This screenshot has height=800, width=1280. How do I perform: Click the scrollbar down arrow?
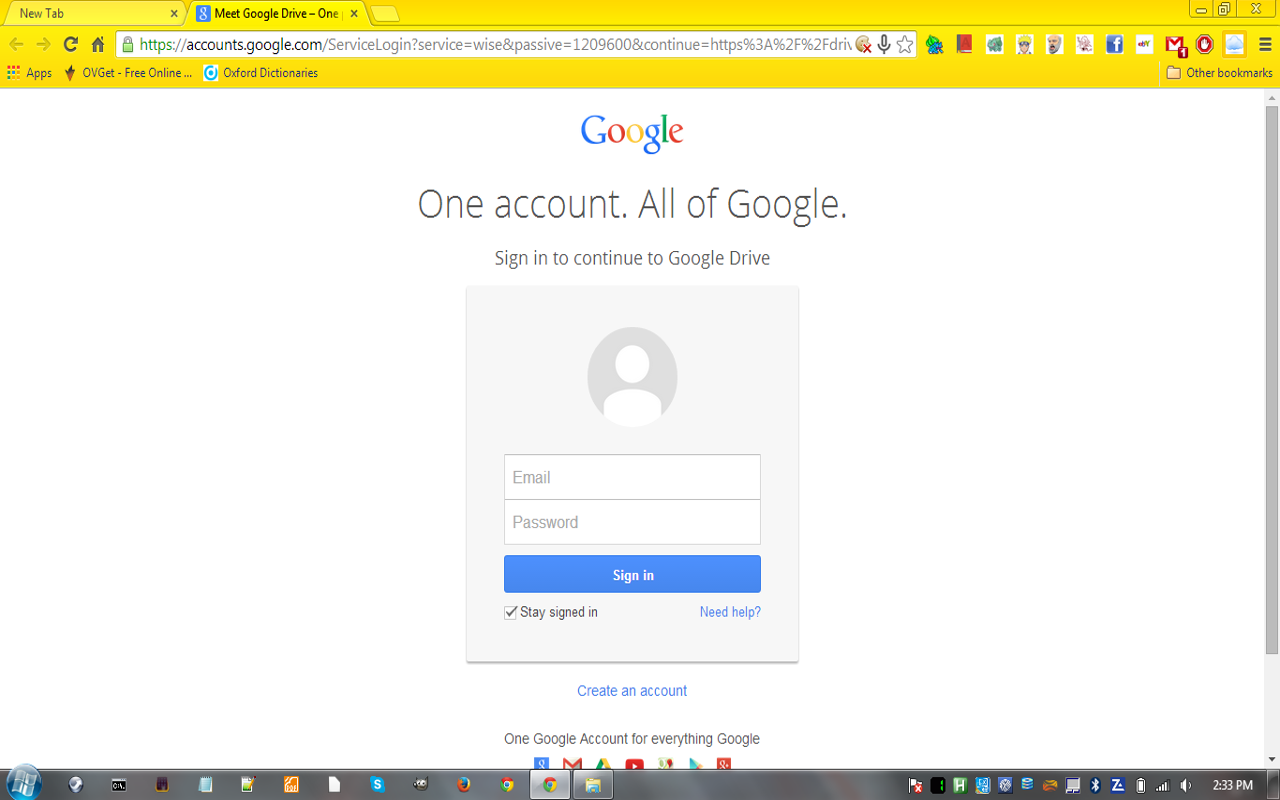pos(1272,760)
